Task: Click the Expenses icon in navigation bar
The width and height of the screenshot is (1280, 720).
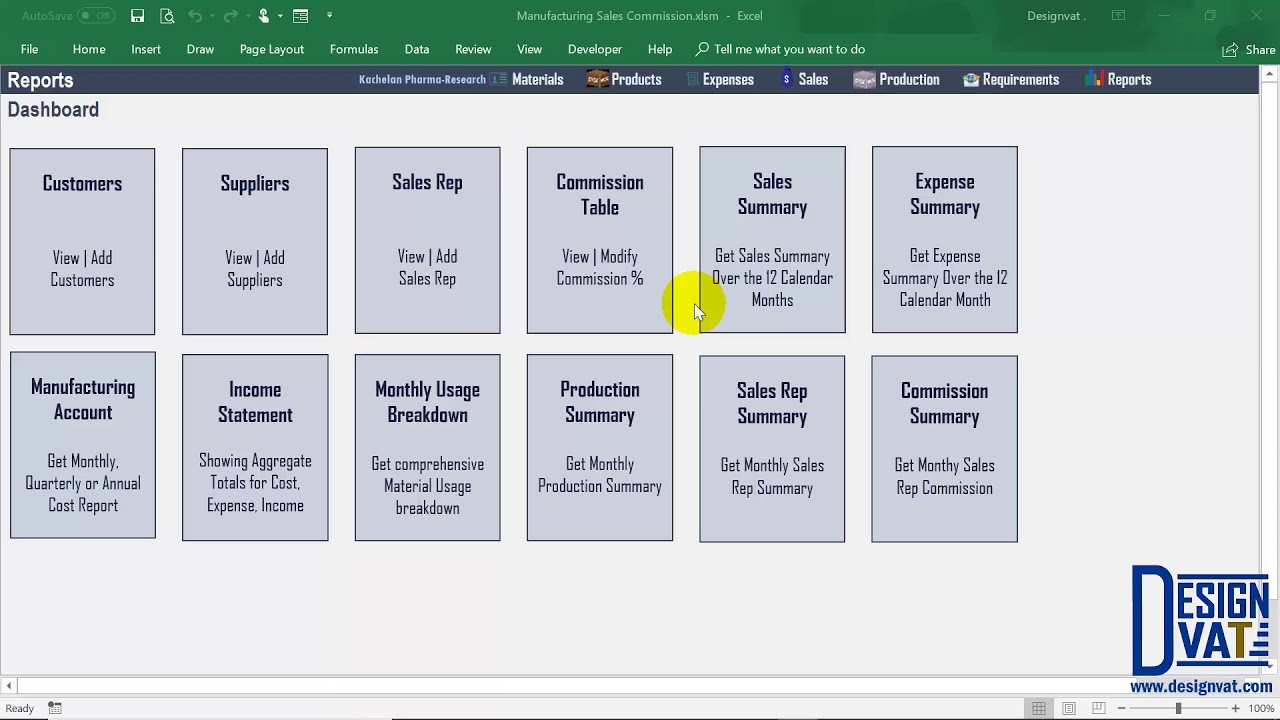Action: (x=692, y=79)
